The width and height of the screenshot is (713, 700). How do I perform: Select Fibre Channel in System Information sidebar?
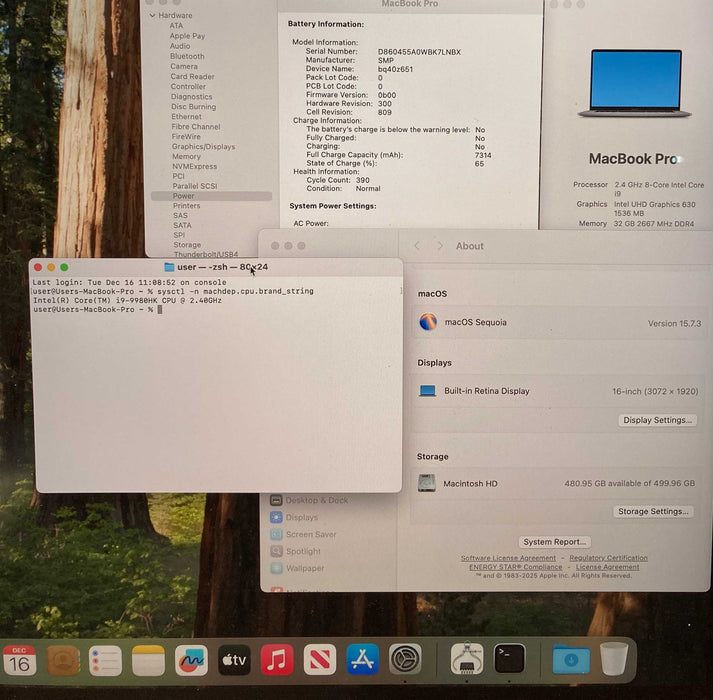(x=196, y=126)
